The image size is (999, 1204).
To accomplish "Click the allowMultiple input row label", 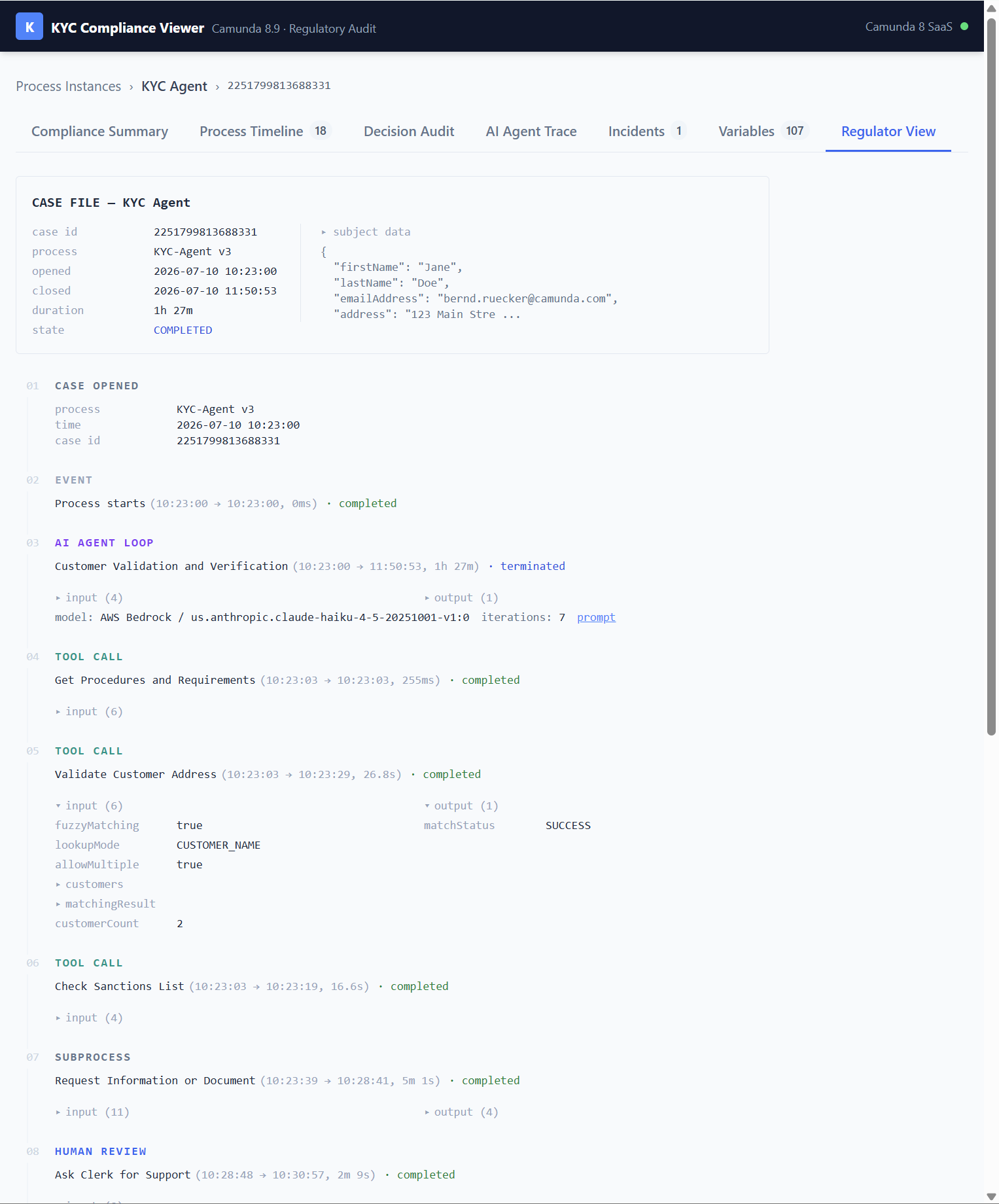I will tap(97, 864).
